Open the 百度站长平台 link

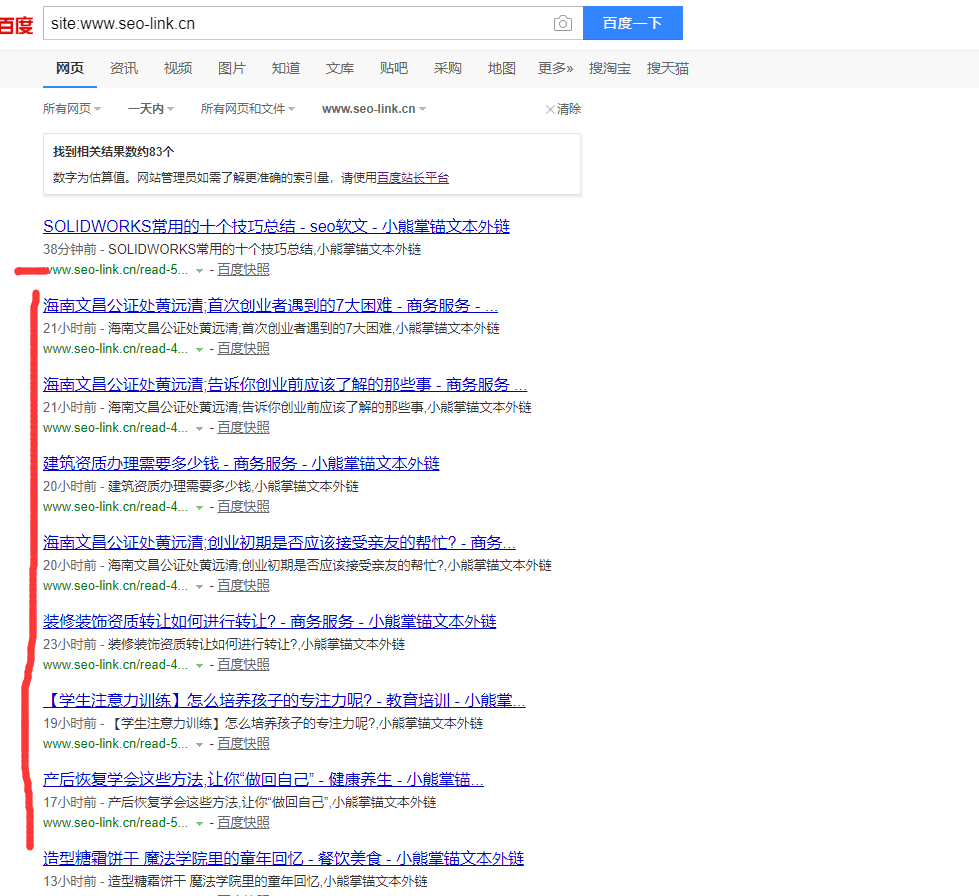pos(413,178)
